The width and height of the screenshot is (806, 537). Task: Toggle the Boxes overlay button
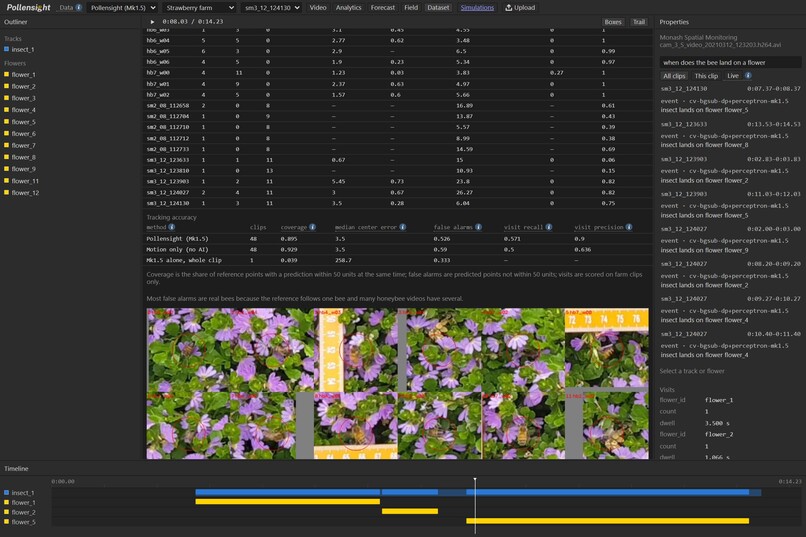point(613,22)
